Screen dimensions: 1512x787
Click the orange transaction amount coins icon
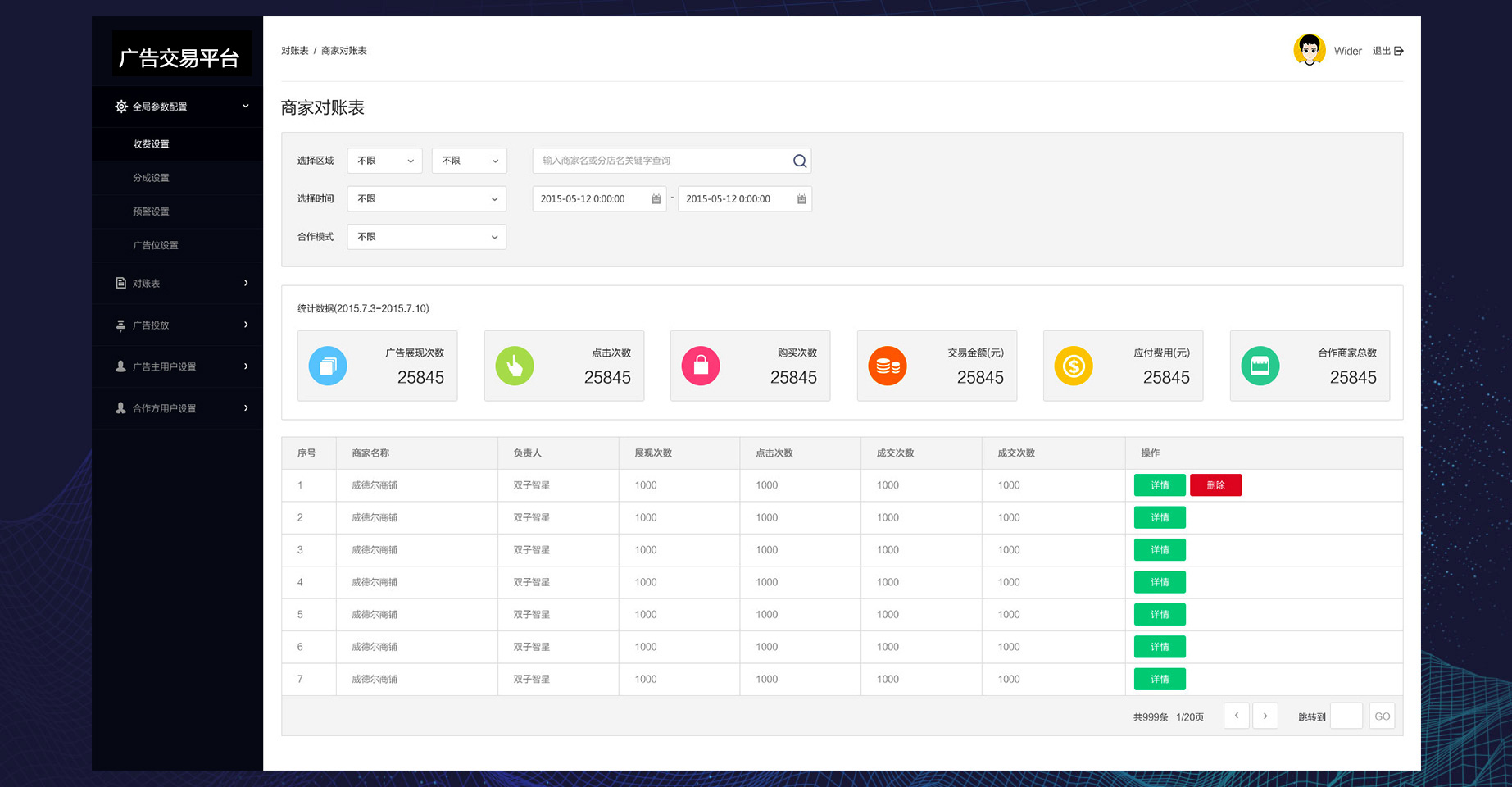888,366
